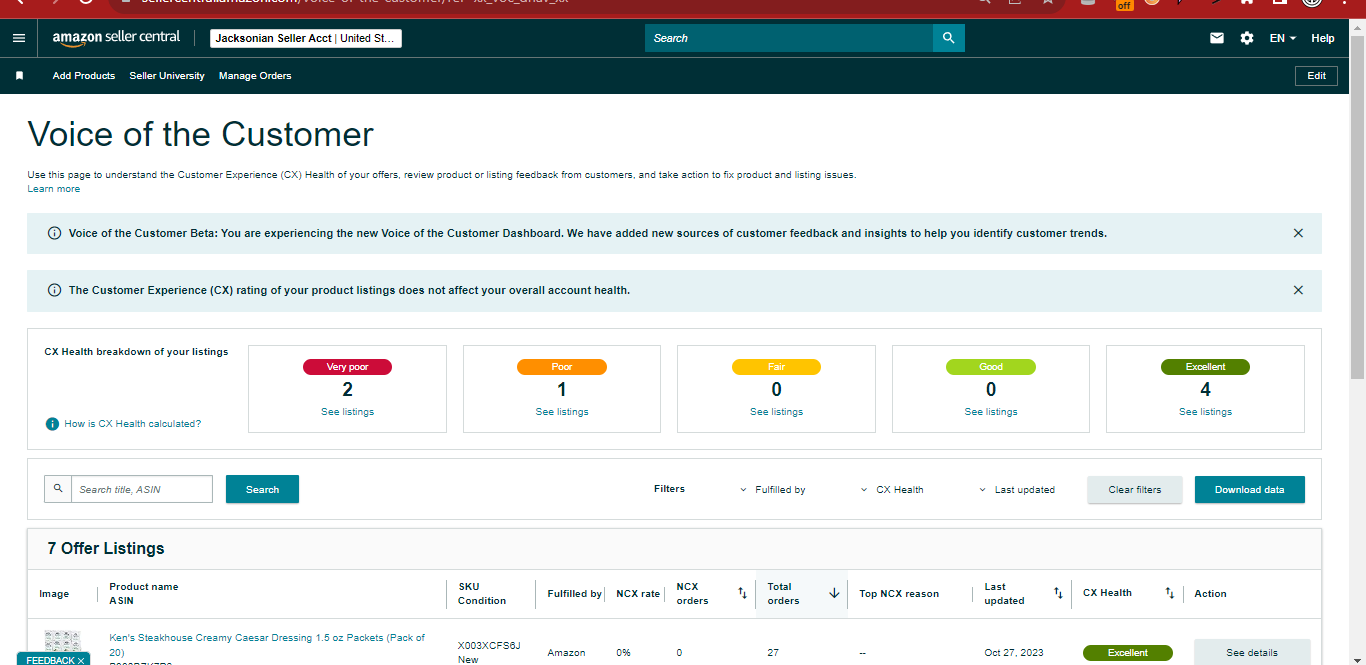Click the bookmark icon in the favorites bar
This screenshot has height=665, width=1366.
19,76
